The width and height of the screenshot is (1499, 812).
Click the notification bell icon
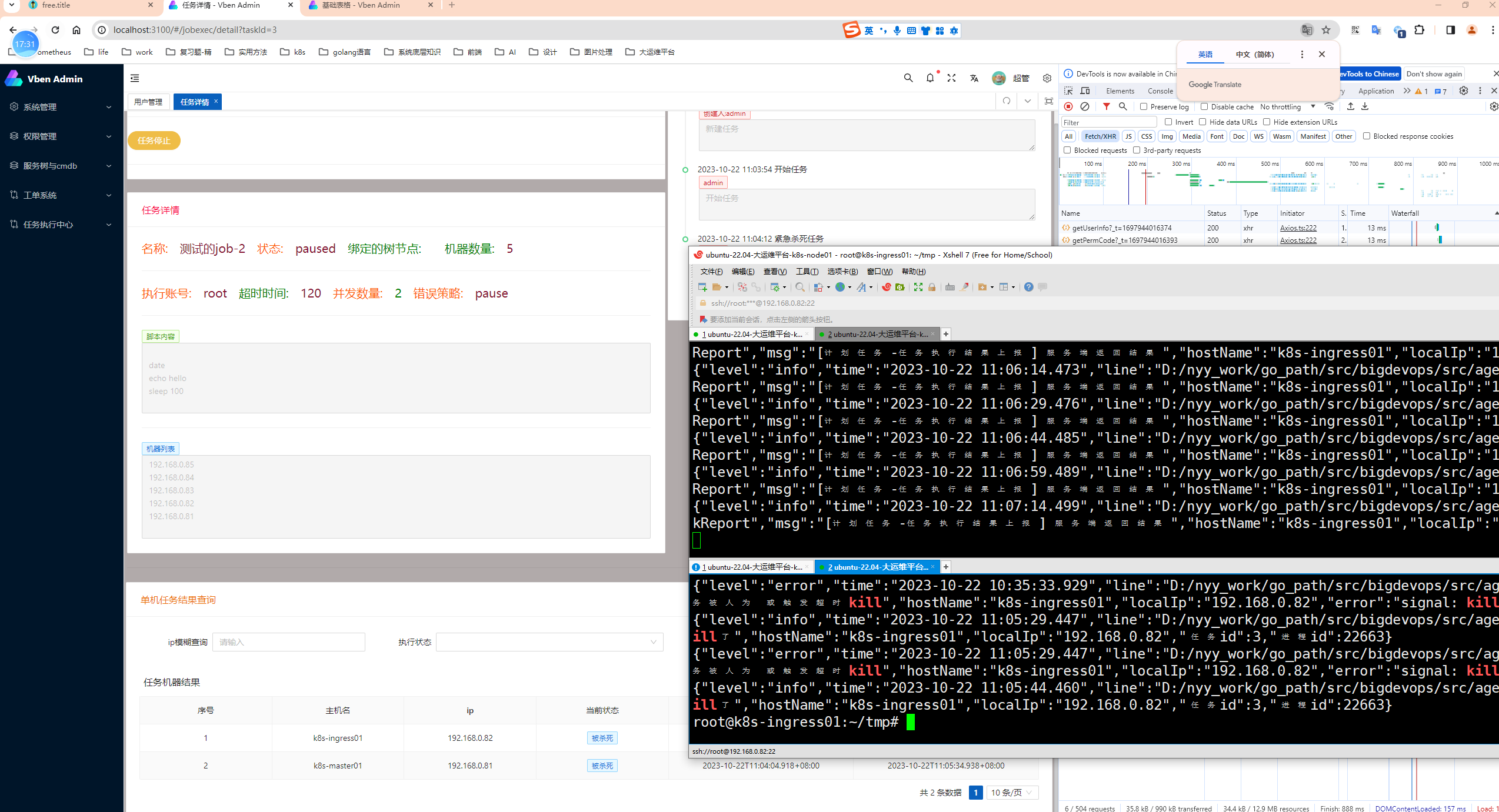click(930, 78)
